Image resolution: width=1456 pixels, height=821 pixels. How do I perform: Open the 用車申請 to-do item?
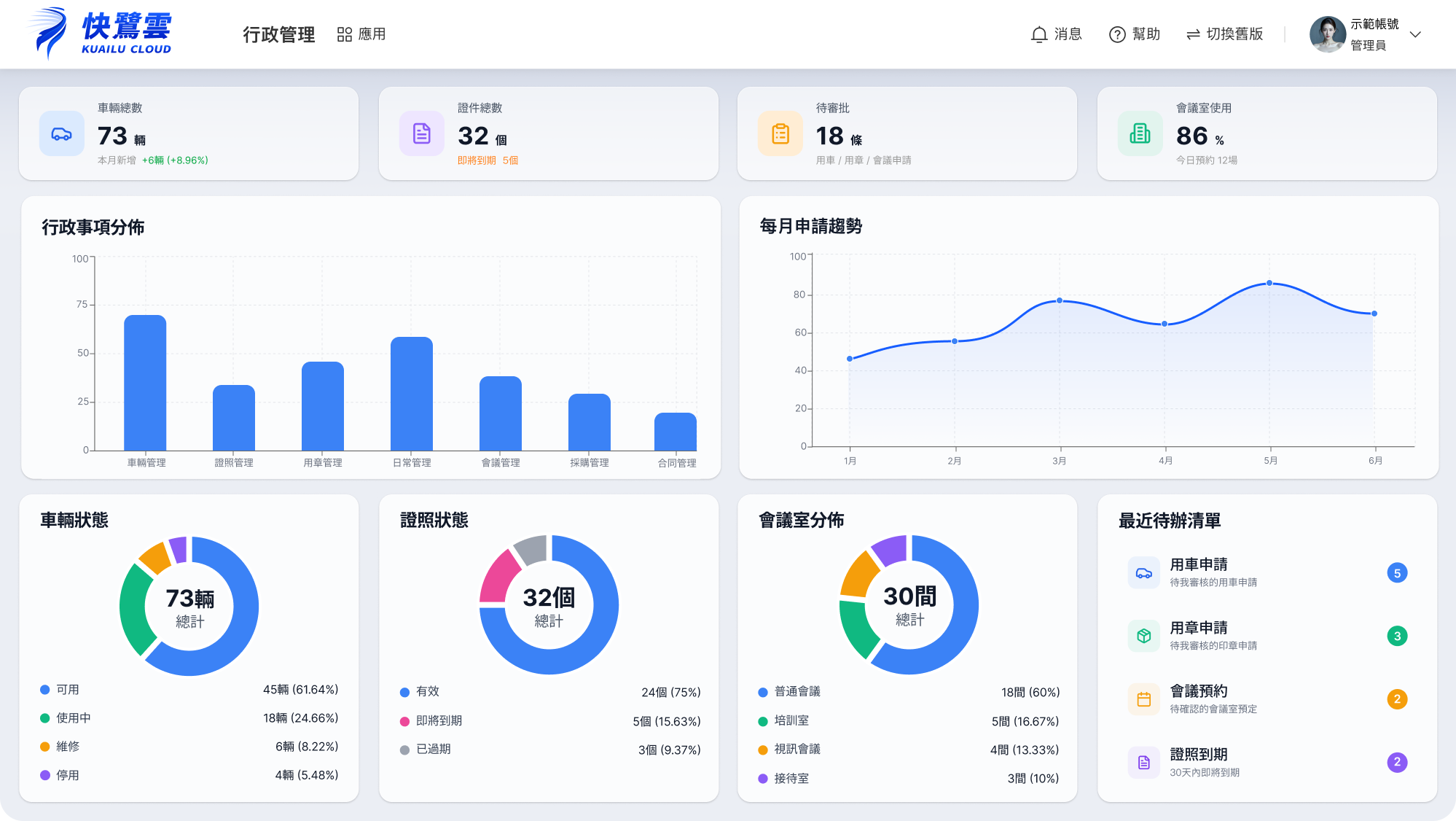pyautogui.click(x=1267, y=573)
